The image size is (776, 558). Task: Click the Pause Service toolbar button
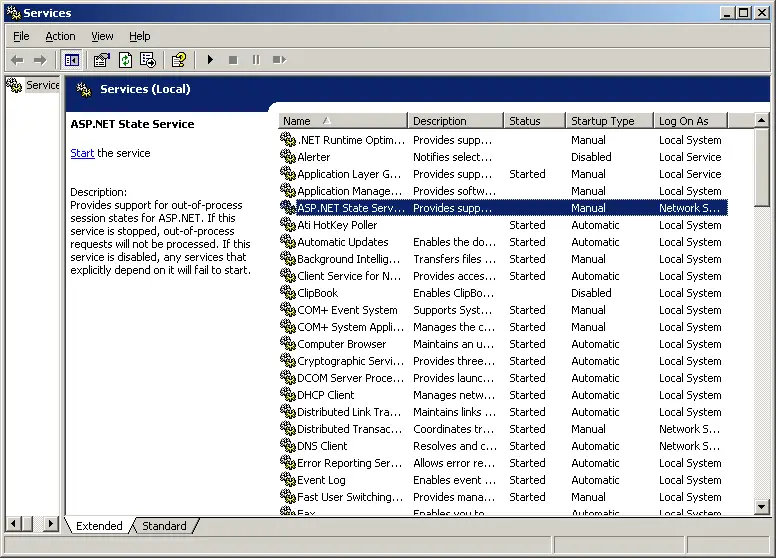click(x=256, y=60)
